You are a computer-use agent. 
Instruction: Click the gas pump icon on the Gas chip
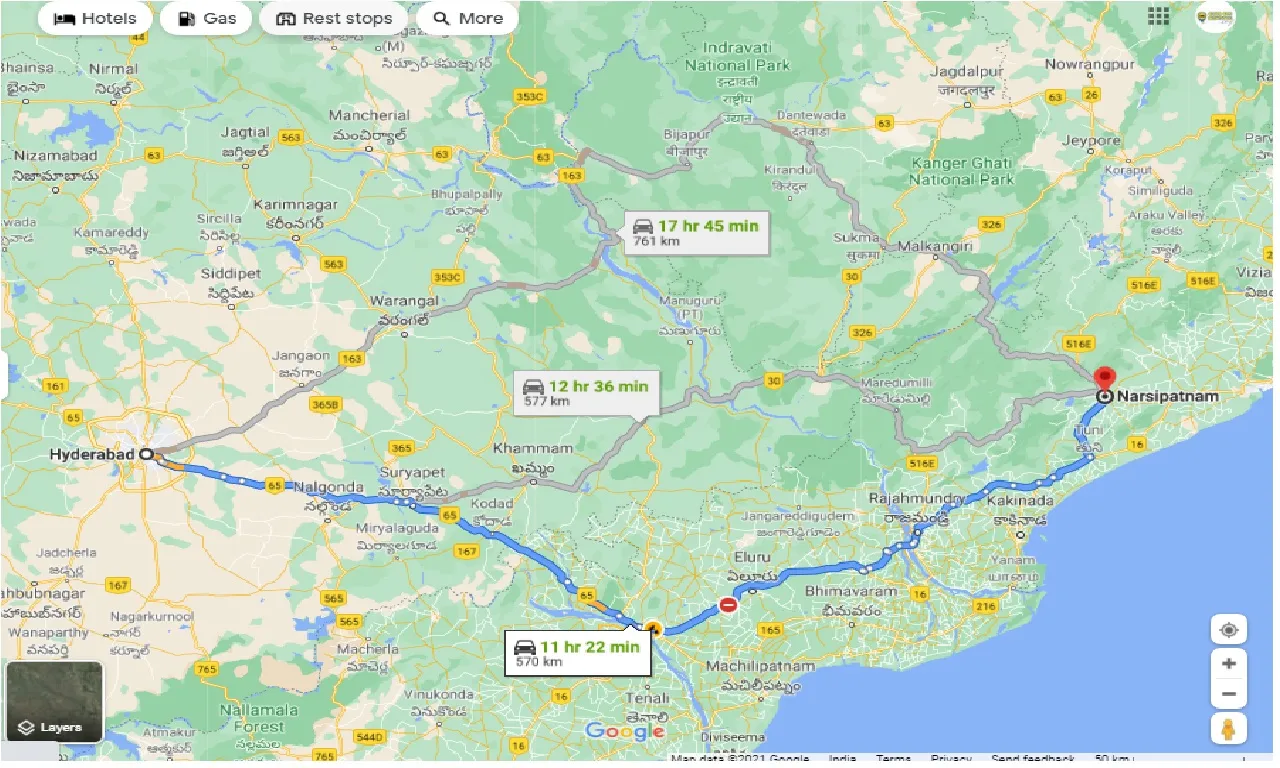point(185,17)
